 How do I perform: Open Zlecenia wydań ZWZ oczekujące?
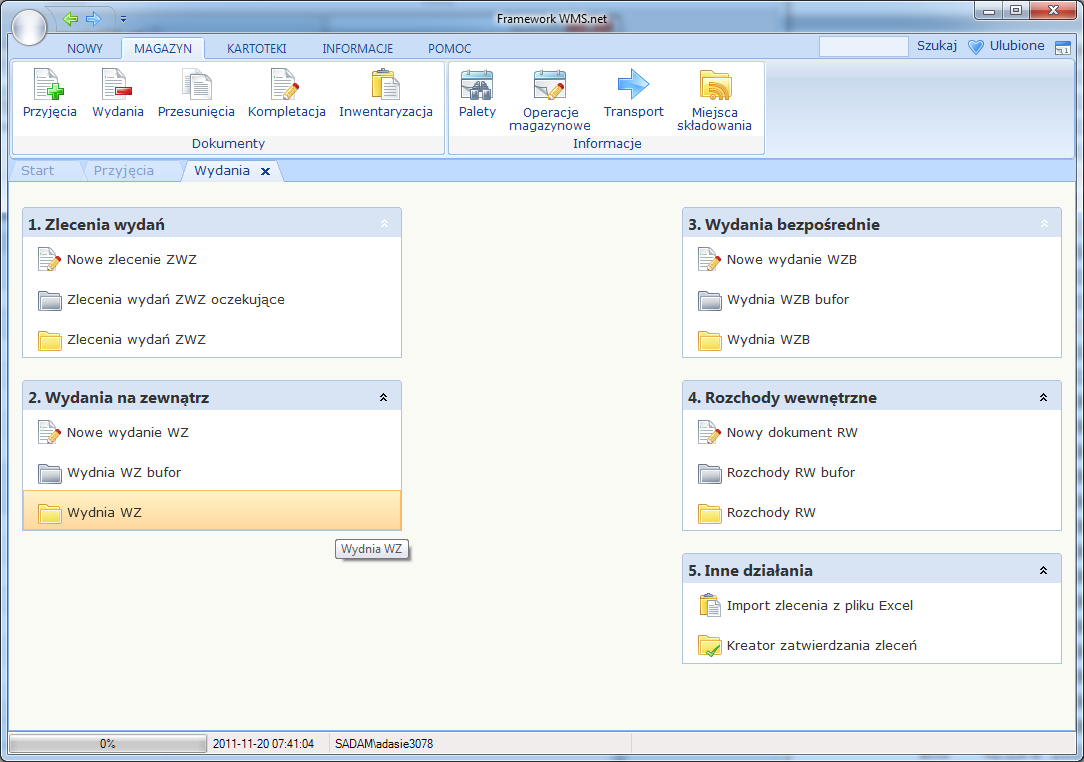176,300
